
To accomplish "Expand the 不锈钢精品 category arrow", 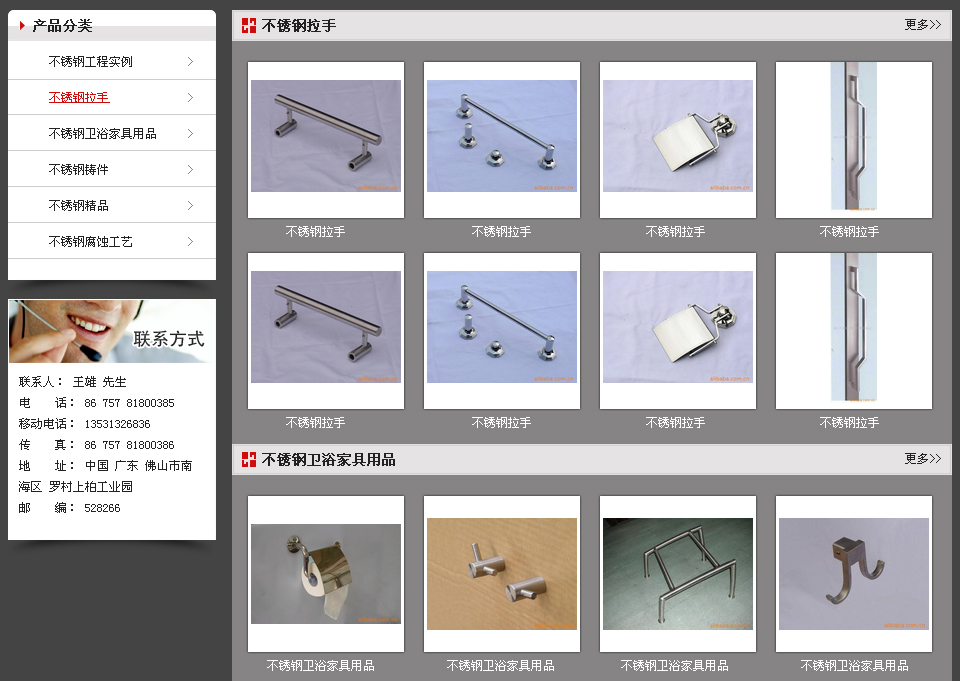I will pyautogui.click(x=190, y=206).
